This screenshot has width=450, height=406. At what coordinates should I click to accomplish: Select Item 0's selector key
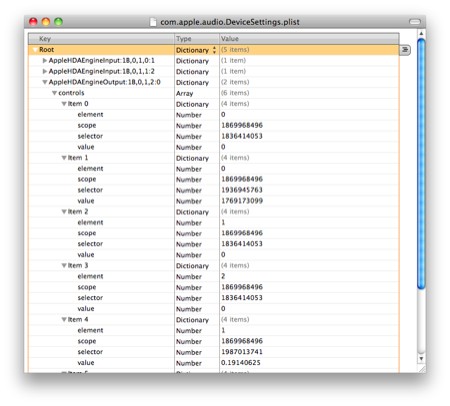click(90, 136)
